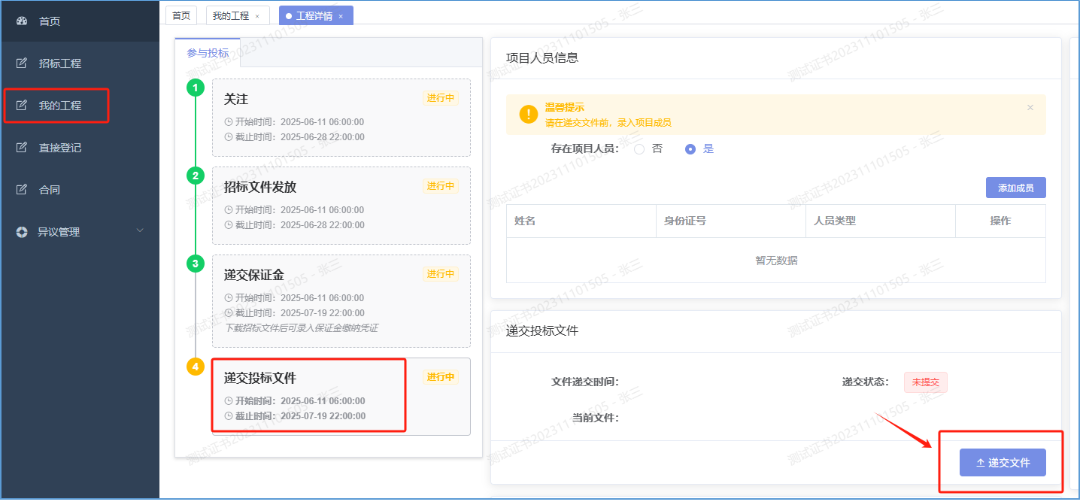Open the 递交保证金 step card
Screen dimensions: 1080x500
coord(342,301)
